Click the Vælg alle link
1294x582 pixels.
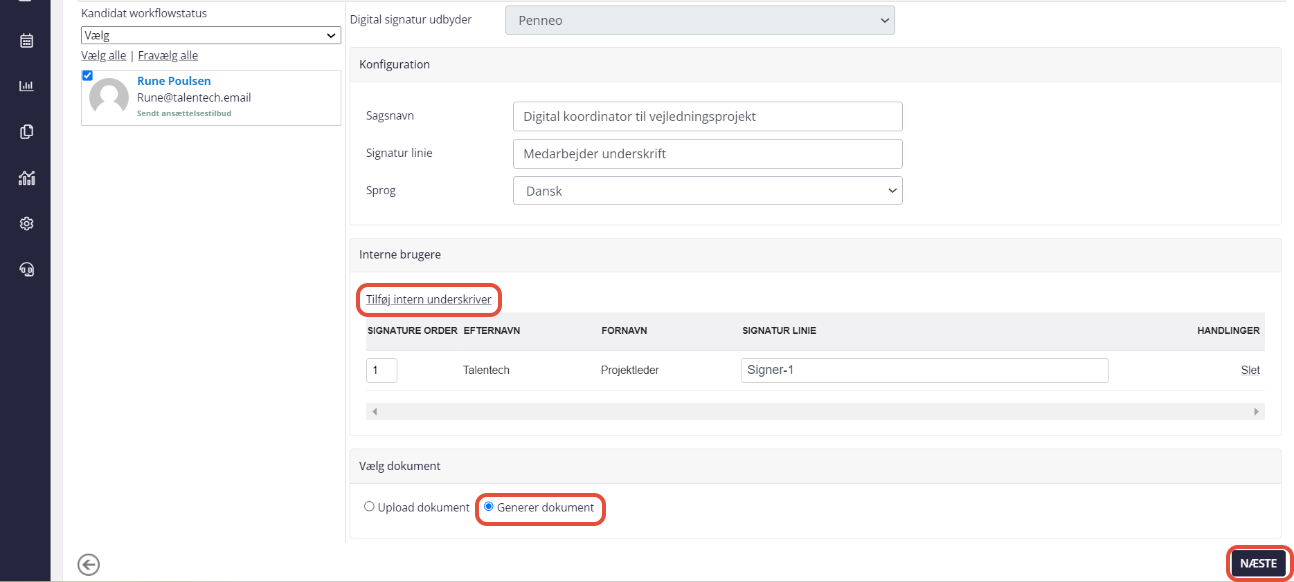pos(103,56)
